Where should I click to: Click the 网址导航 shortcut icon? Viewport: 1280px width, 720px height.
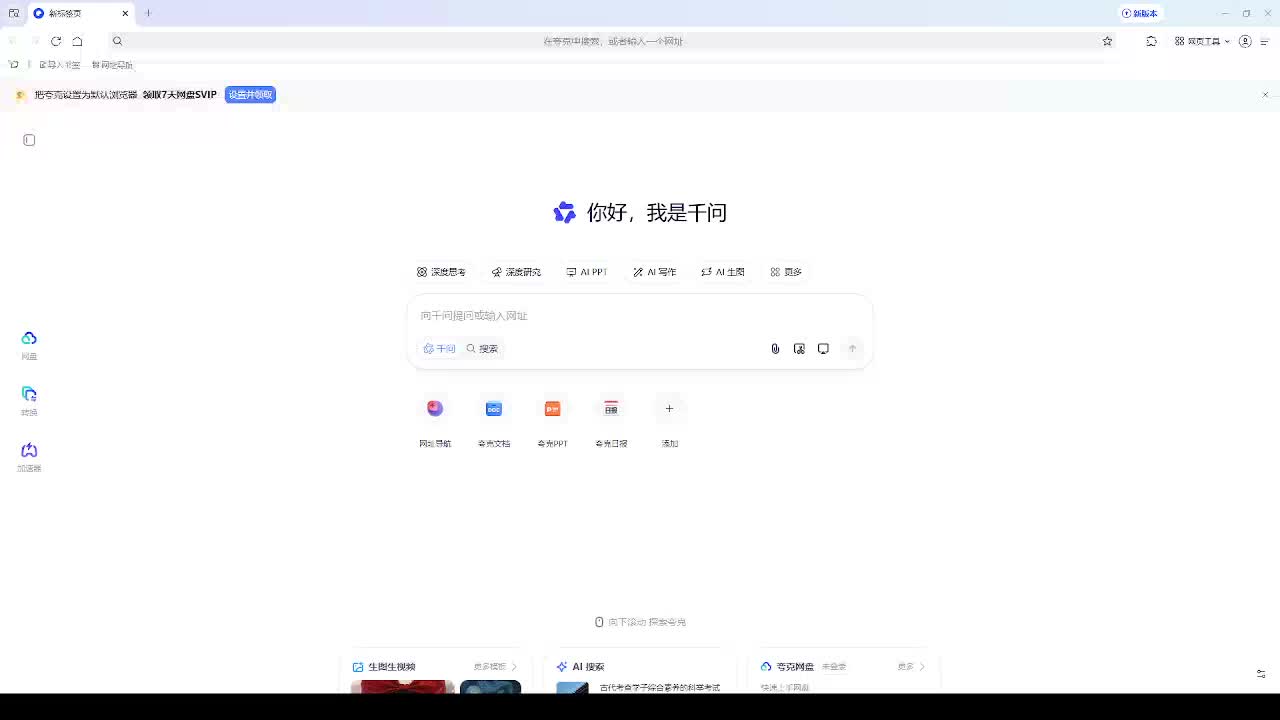tap(435, 408)
